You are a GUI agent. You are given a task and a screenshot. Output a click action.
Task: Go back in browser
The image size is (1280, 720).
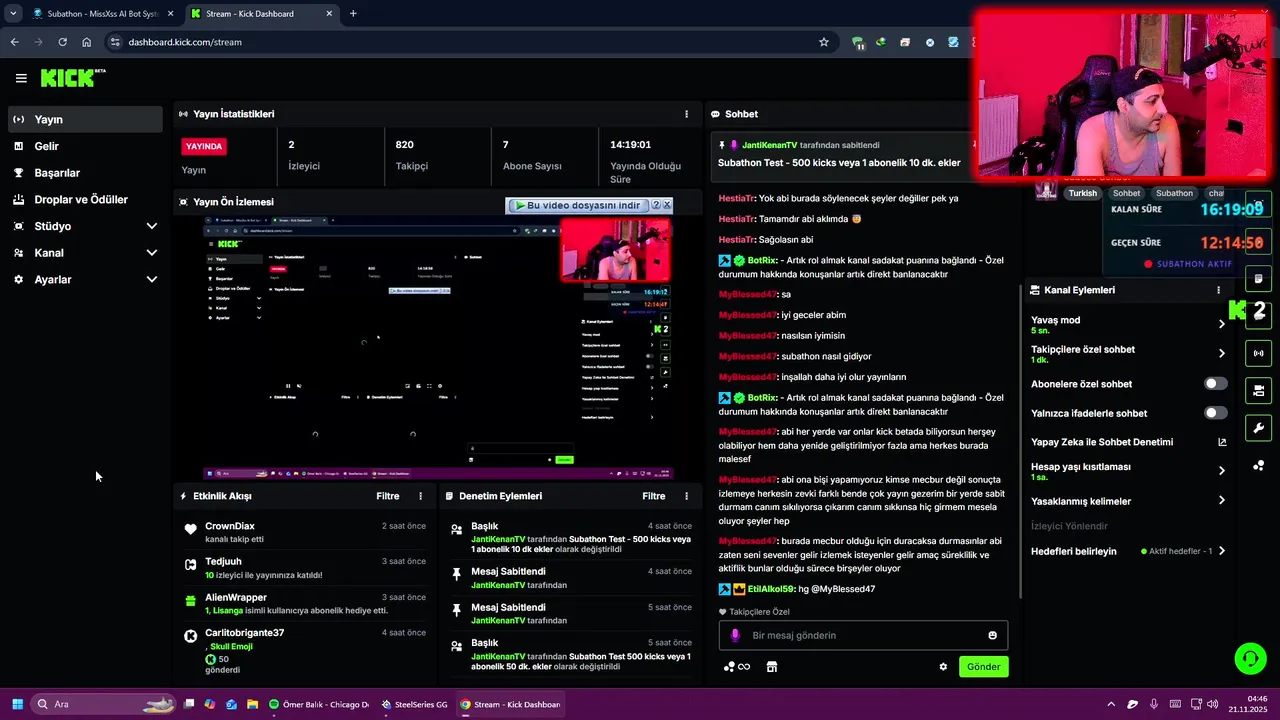click(14, 42)
